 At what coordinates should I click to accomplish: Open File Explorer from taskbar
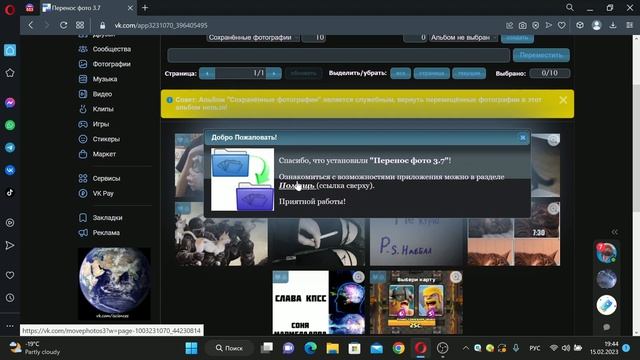(x=333, y=348)
